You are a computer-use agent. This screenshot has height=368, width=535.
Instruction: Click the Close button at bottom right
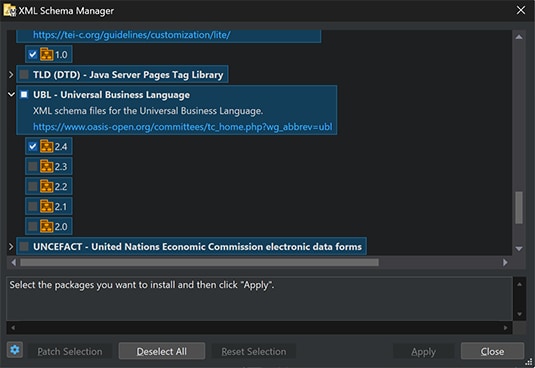492,351
